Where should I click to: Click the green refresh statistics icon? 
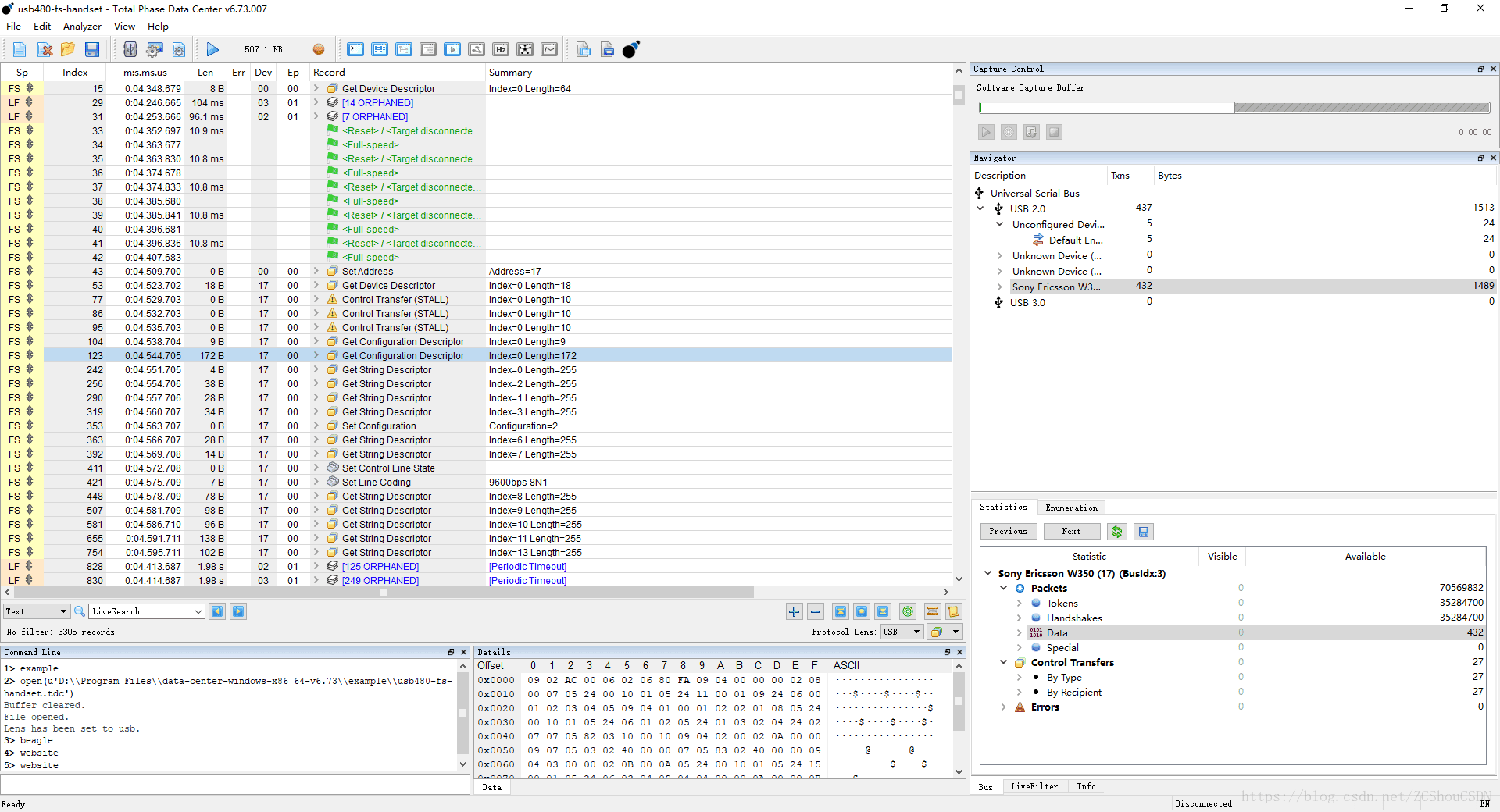(x=1117, y=532)
